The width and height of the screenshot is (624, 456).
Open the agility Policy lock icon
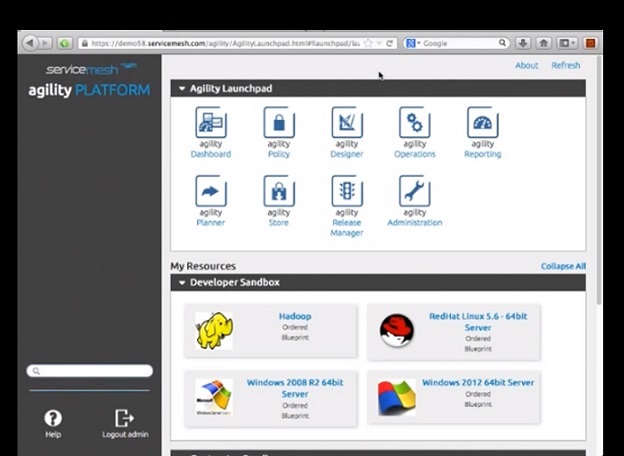click(x=279, y=123)
